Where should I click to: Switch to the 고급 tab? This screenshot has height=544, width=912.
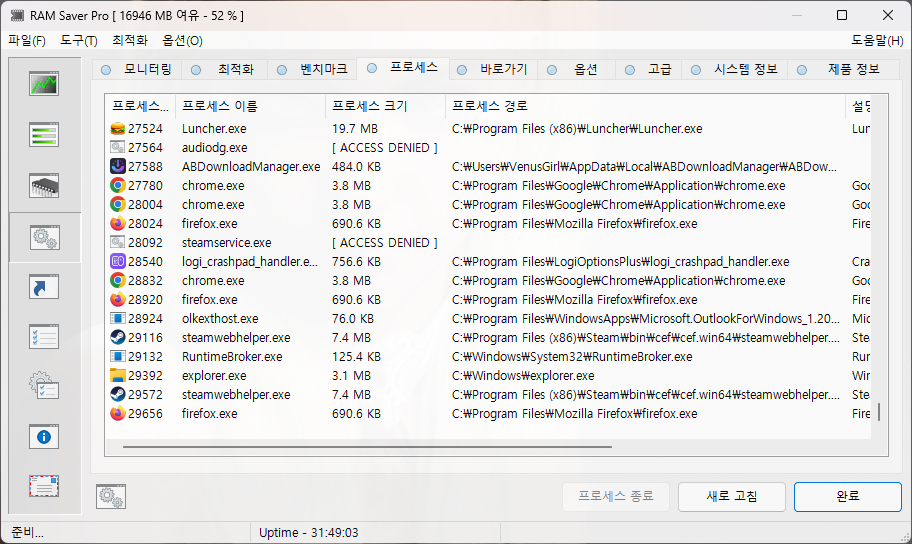pyautogui.click(x=649, y=69)
